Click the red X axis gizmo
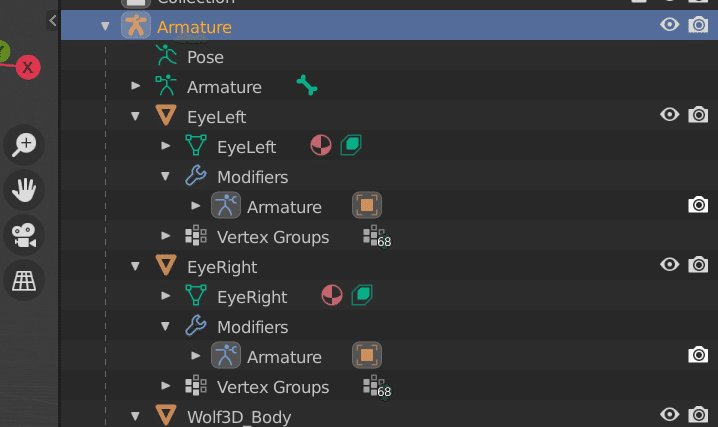This screenshot has width=718, height=427. click(x=28, y=68)
